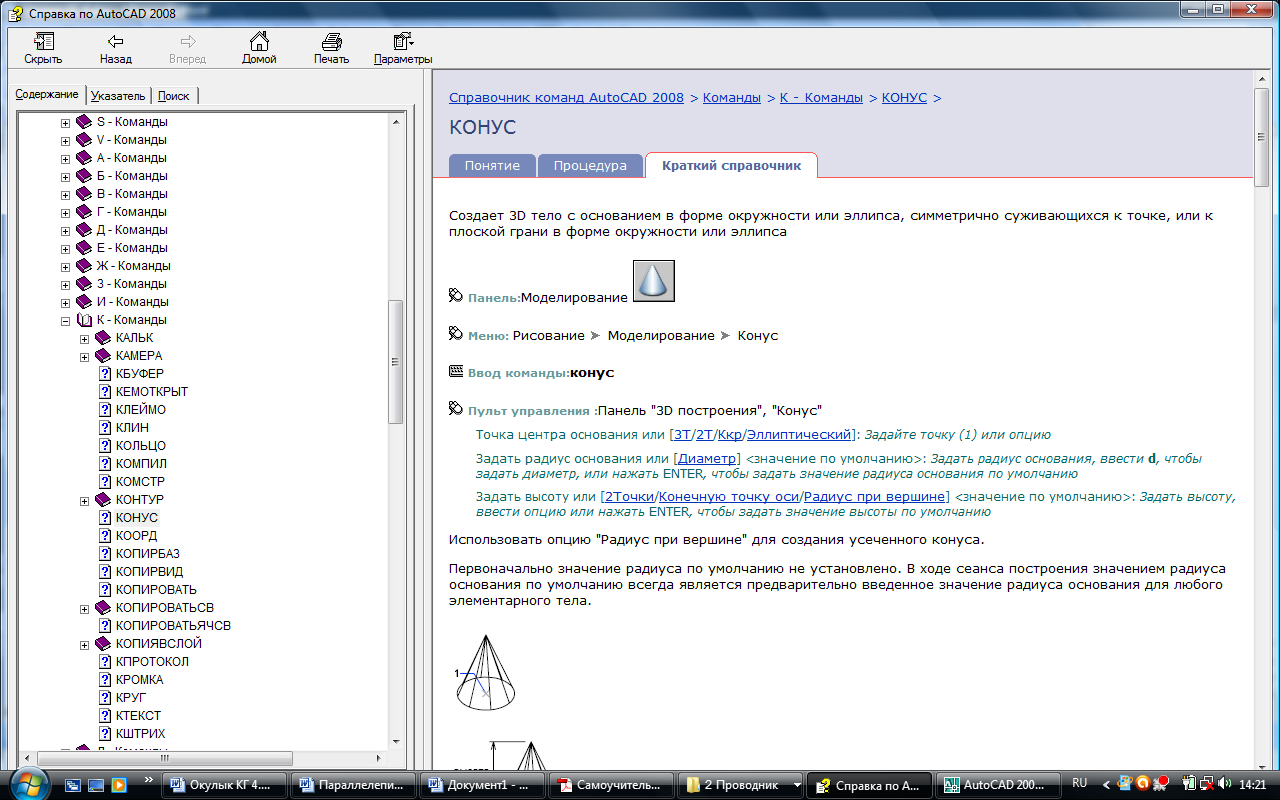1280x800 pixels.
Task: Select КРОМКА in the contents tree
Action: (140, 680)
